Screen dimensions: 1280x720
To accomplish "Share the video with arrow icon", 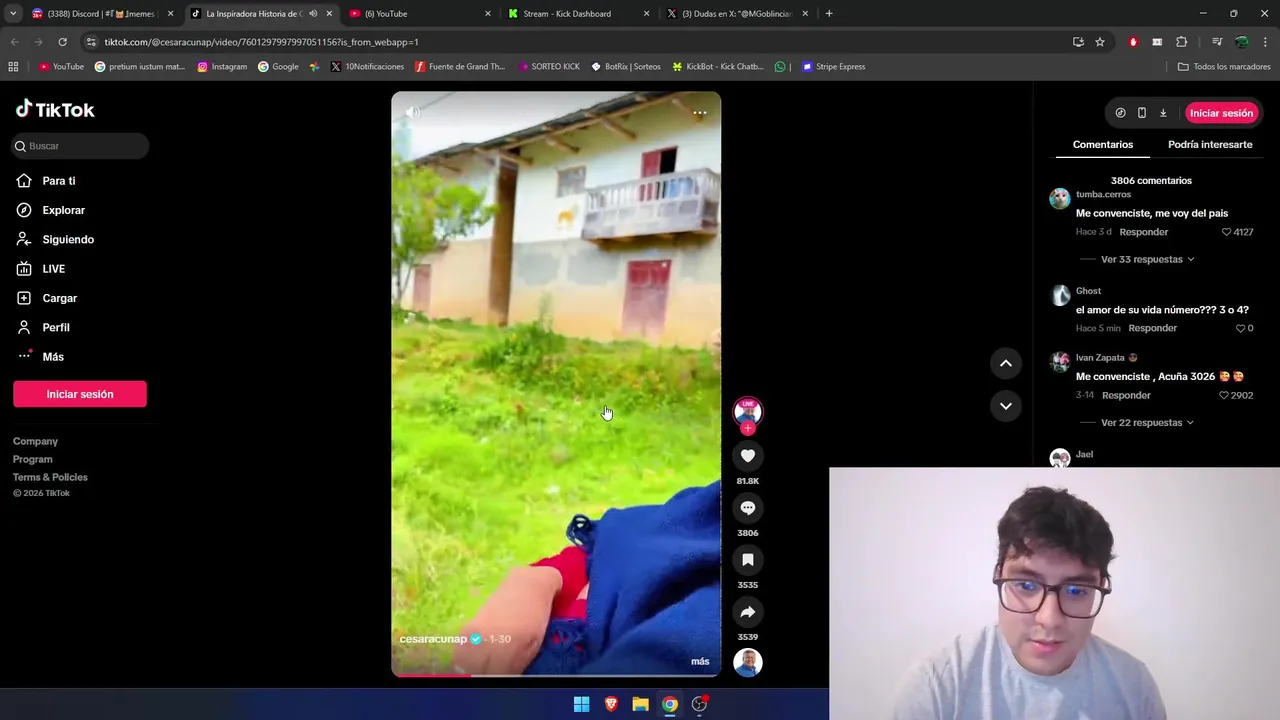I will 747,612.
